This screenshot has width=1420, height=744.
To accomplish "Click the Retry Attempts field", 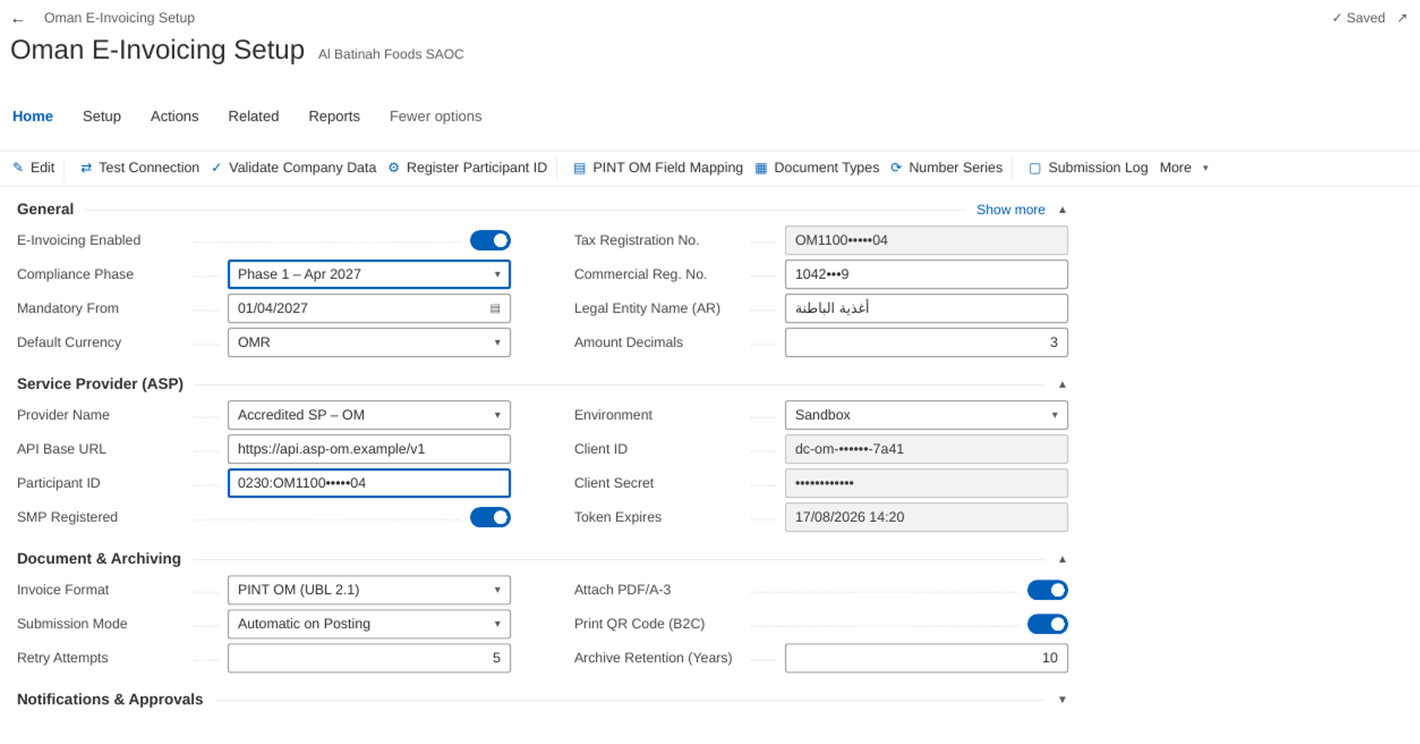I will coord(369,658).
